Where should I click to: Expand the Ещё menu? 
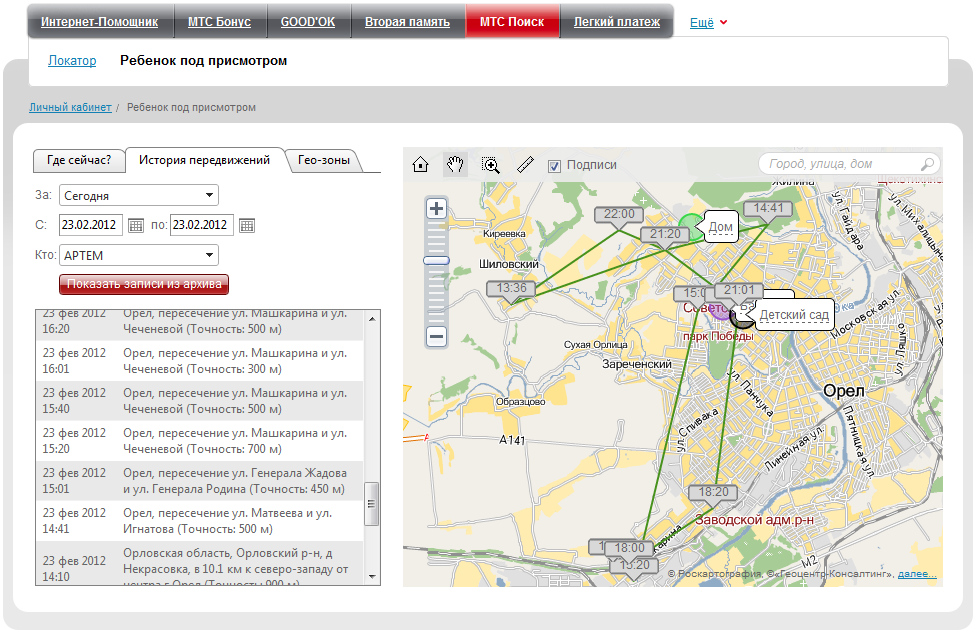(708, 22)
